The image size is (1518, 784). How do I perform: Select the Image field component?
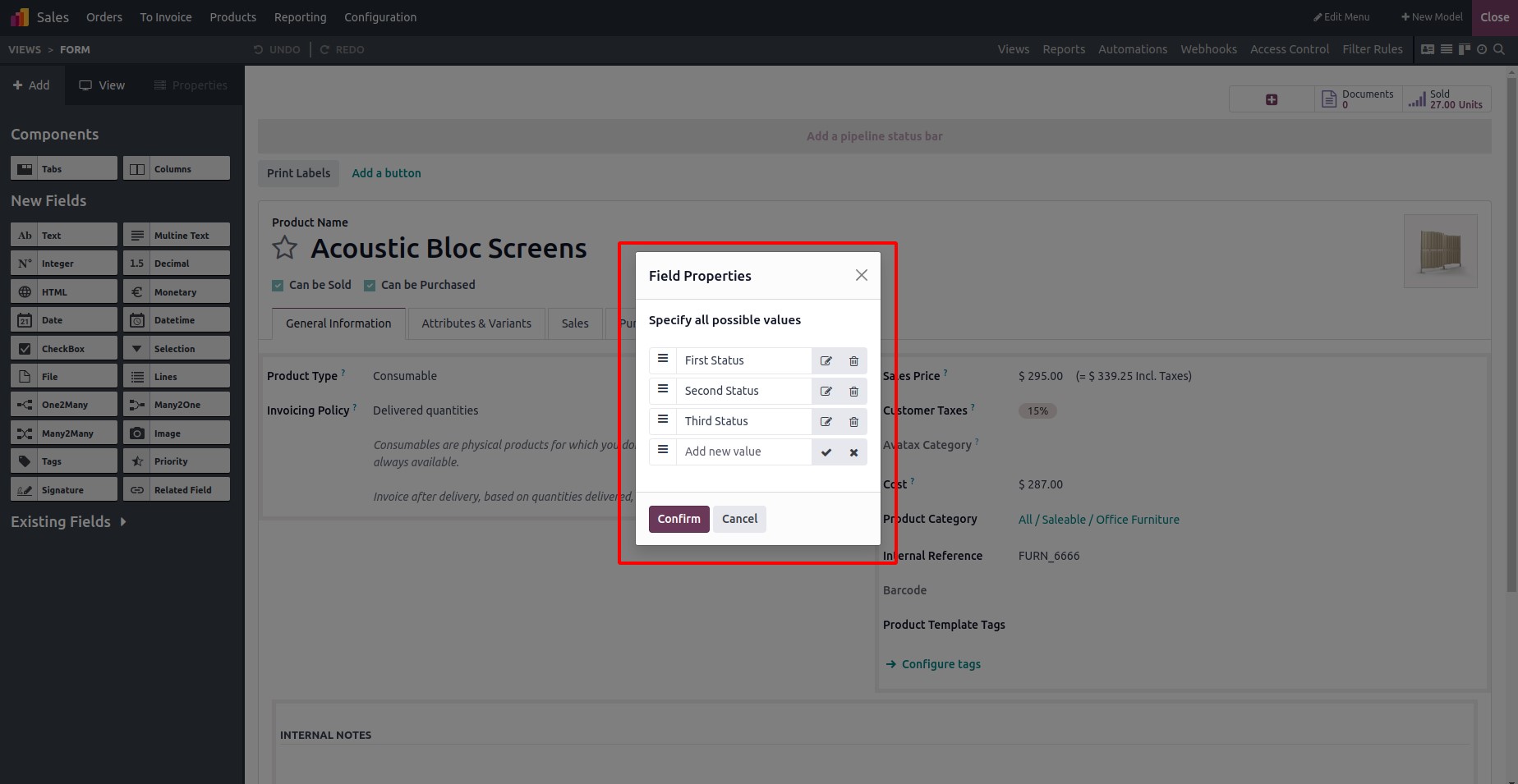[177, 433]
